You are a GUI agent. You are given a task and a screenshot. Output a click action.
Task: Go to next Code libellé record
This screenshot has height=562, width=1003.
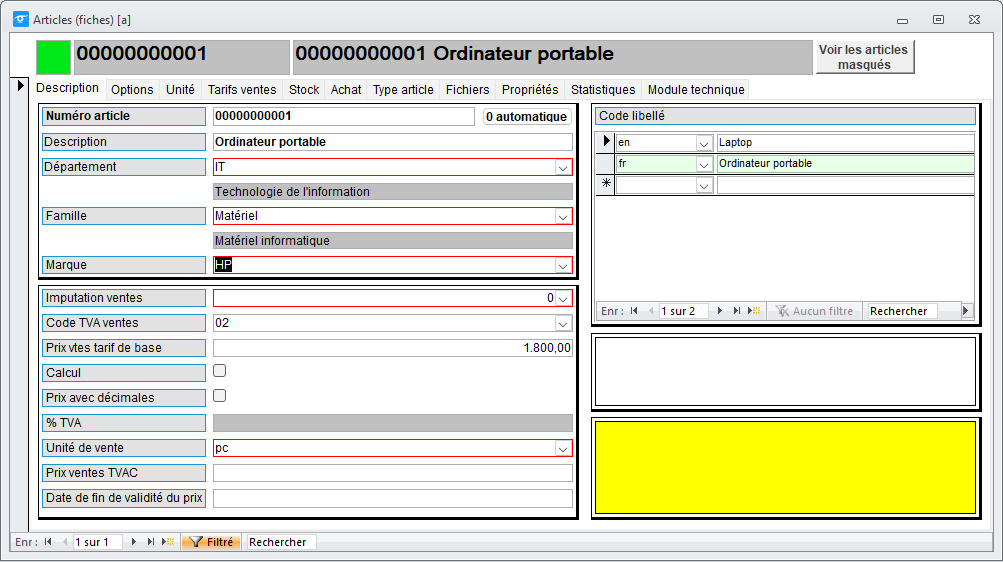(x=720, y=311)
